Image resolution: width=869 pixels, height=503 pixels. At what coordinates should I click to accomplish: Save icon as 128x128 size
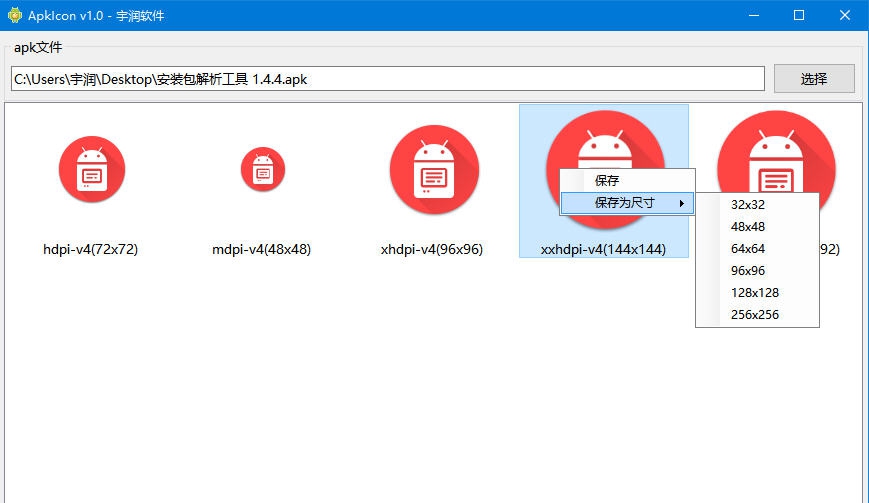pyautogui.click(x=757, y=292)
